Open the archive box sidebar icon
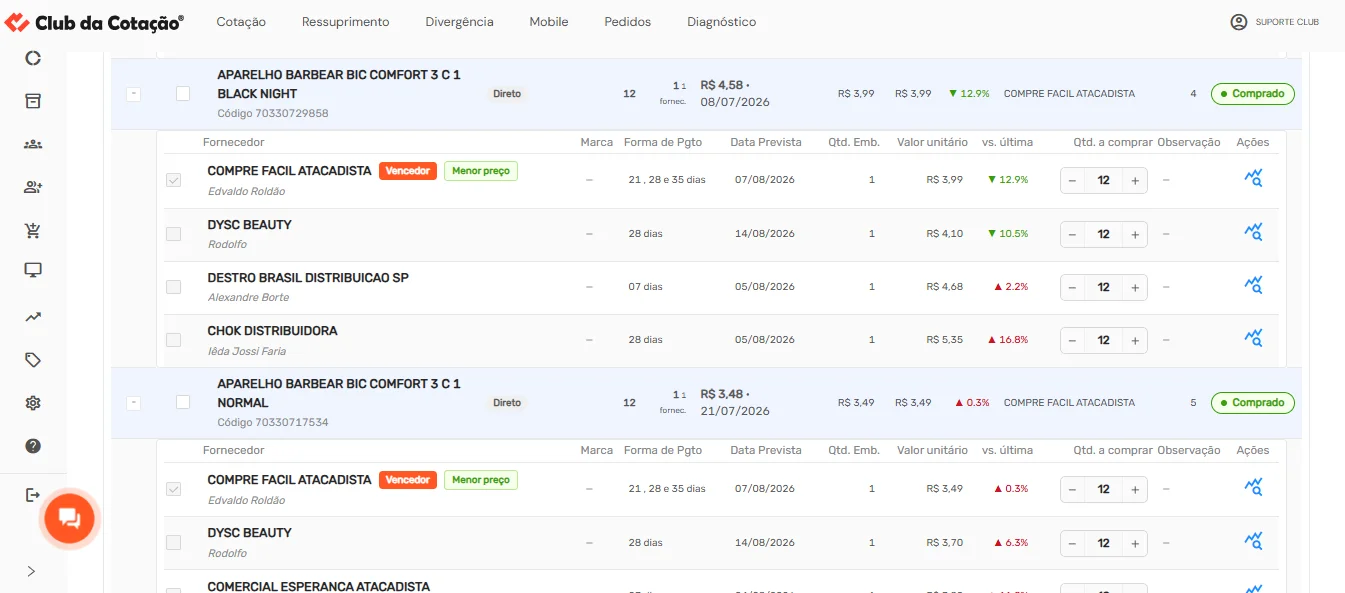This screenshot has height=593, width=1345. [33, 101]
